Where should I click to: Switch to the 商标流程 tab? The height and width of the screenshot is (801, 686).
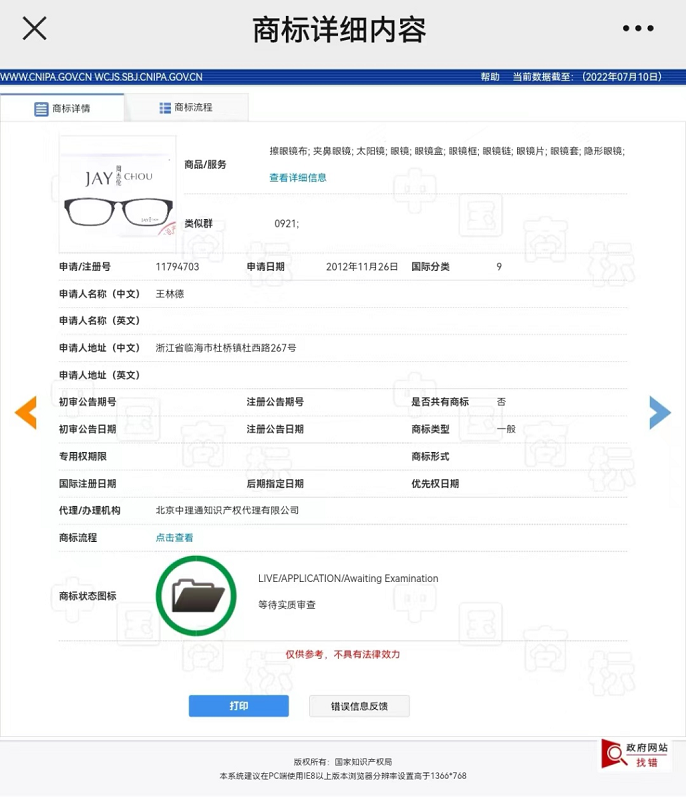click(186, 107)
